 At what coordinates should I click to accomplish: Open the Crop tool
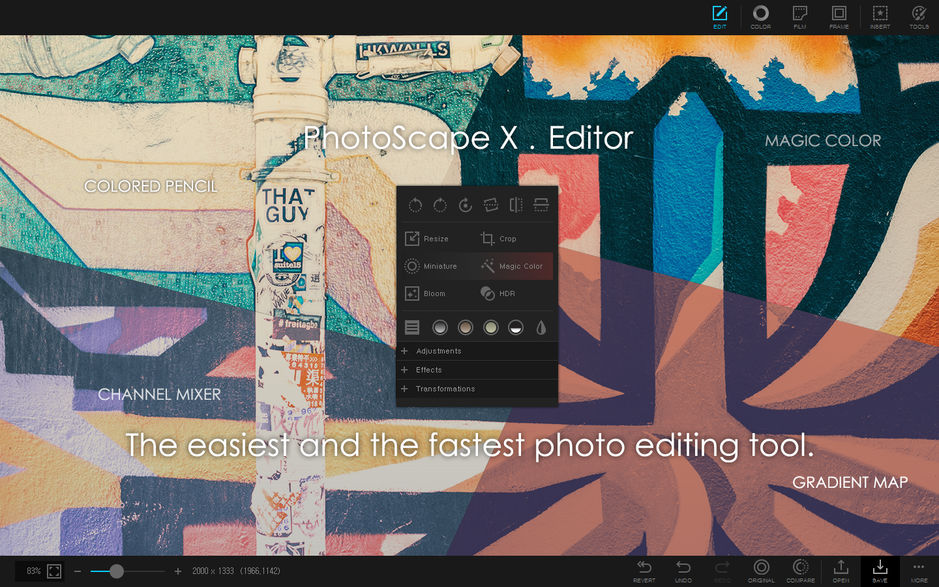coord(500,238)
